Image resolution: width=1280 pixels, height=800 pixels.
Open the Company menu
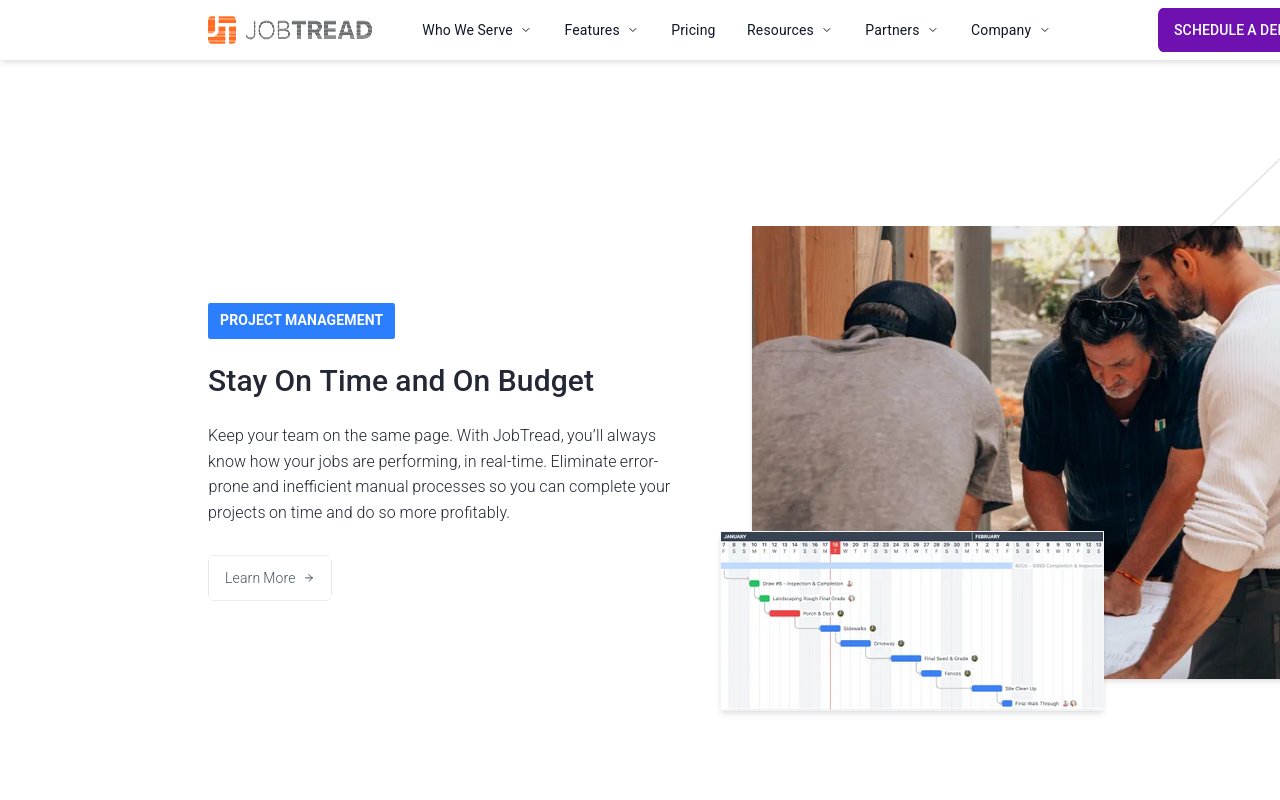[1011, 30]
